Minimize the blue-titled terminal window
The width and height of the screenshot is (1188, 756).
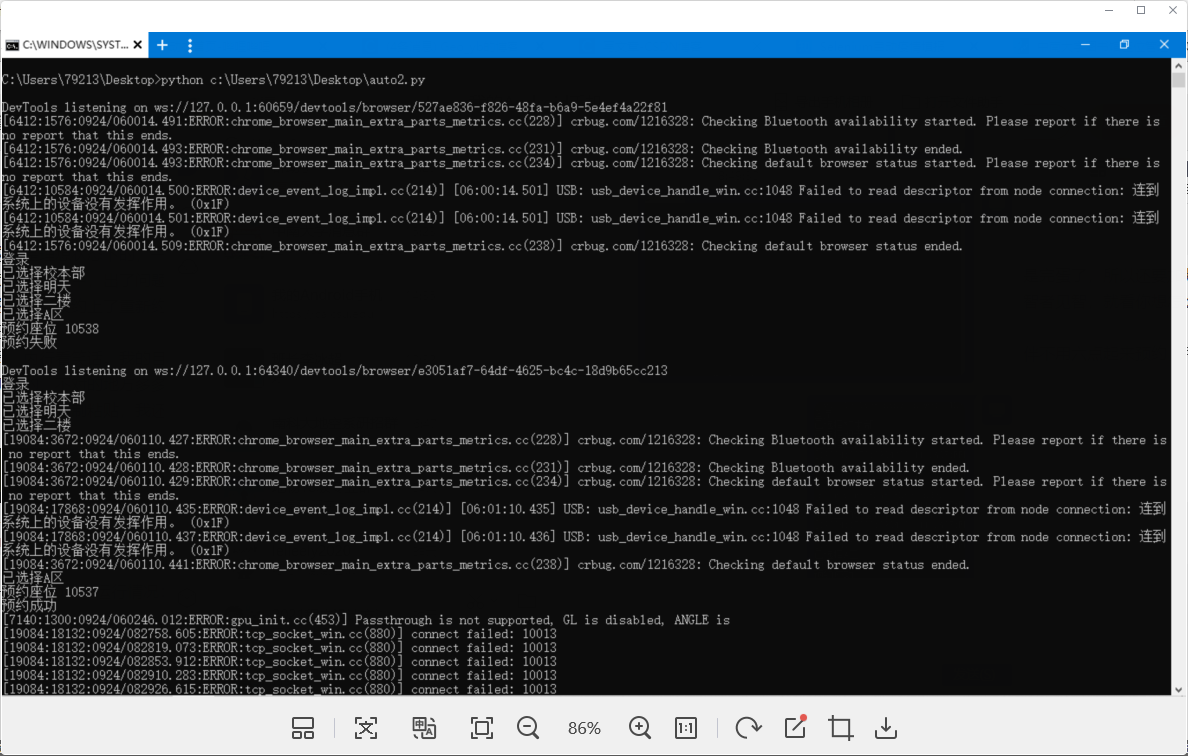tap(1085, 45)
